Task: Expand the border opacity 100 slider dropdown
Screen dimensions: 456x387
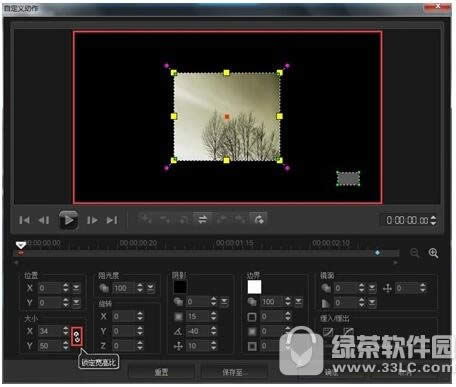Action: (299, 302)
